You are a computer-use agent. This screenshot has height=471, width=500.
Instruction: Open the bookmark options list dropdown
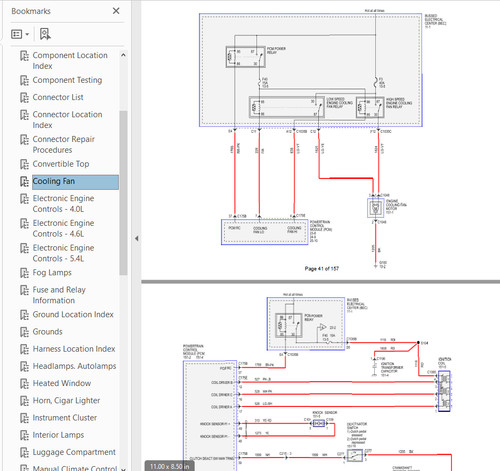[x=20, y=34]
